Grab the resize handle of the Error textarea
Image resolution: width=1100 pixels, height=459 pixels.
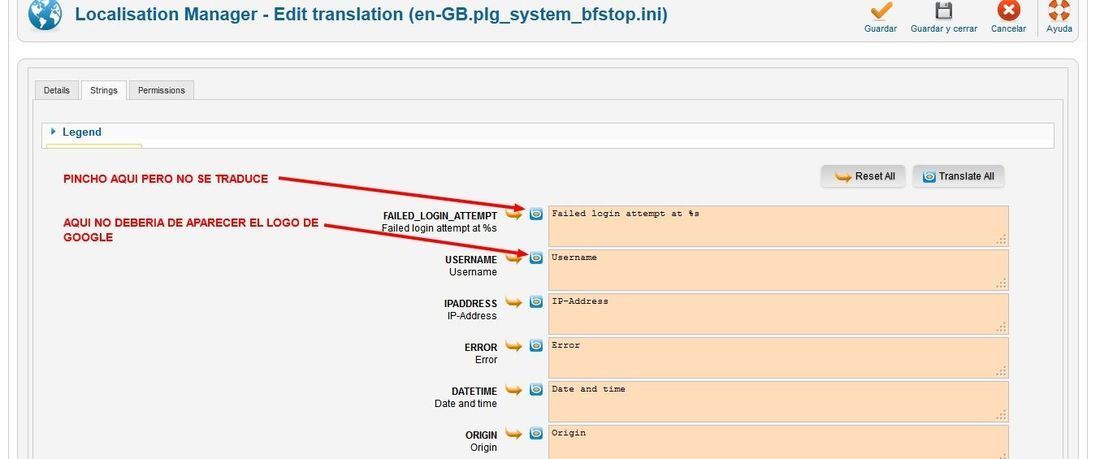[x=1002, y=371]
